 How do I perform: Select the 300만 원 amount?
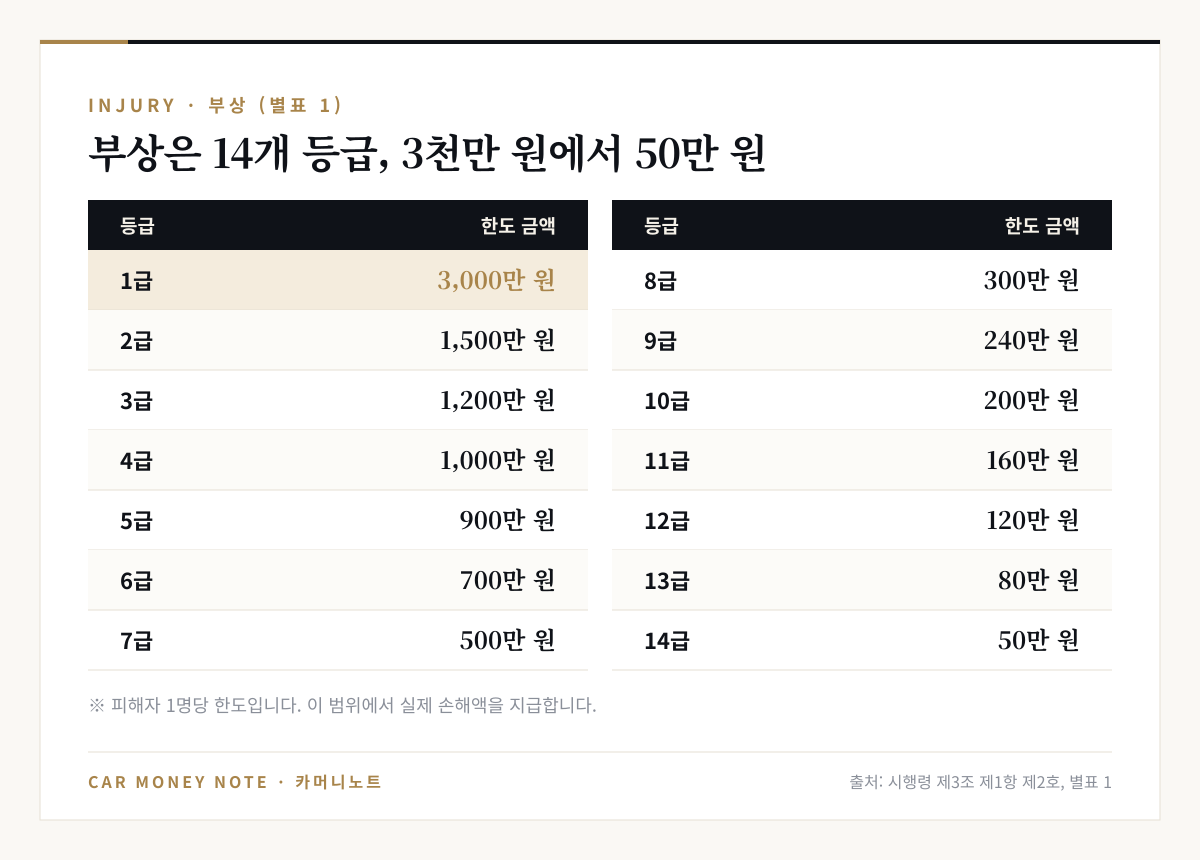(x=1032, y=280)
